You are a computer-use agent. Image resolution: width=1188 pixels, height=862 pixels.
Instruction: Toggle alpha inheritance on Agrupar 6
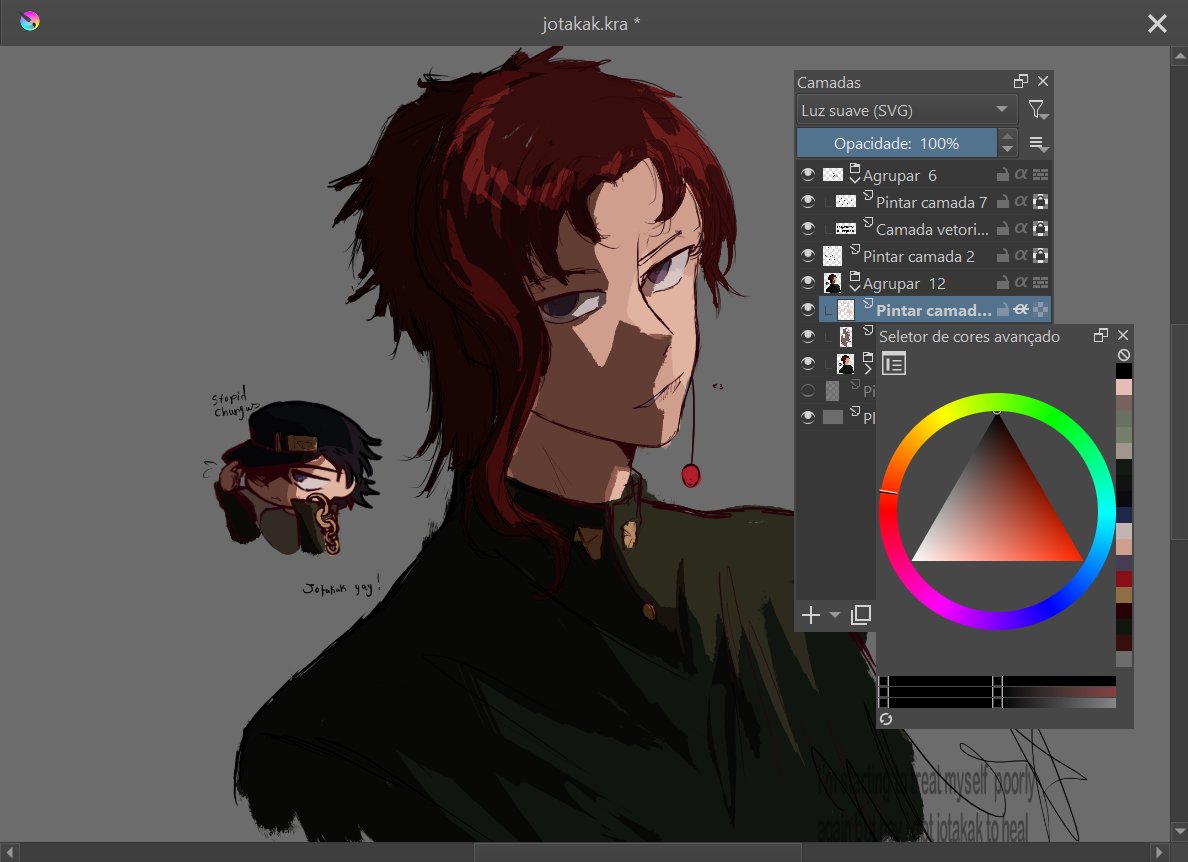pos(1021,174)
